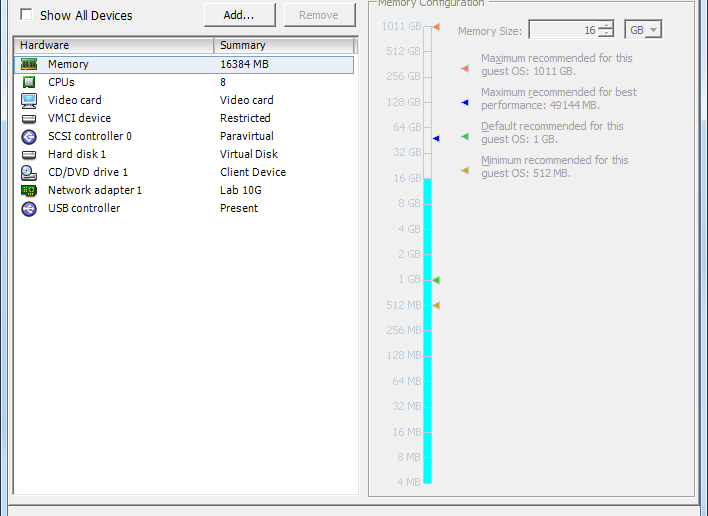708x516 pixels.
Task: Click the 32 MB scale label
Action: pyautogui.click(x=406, y=406)
